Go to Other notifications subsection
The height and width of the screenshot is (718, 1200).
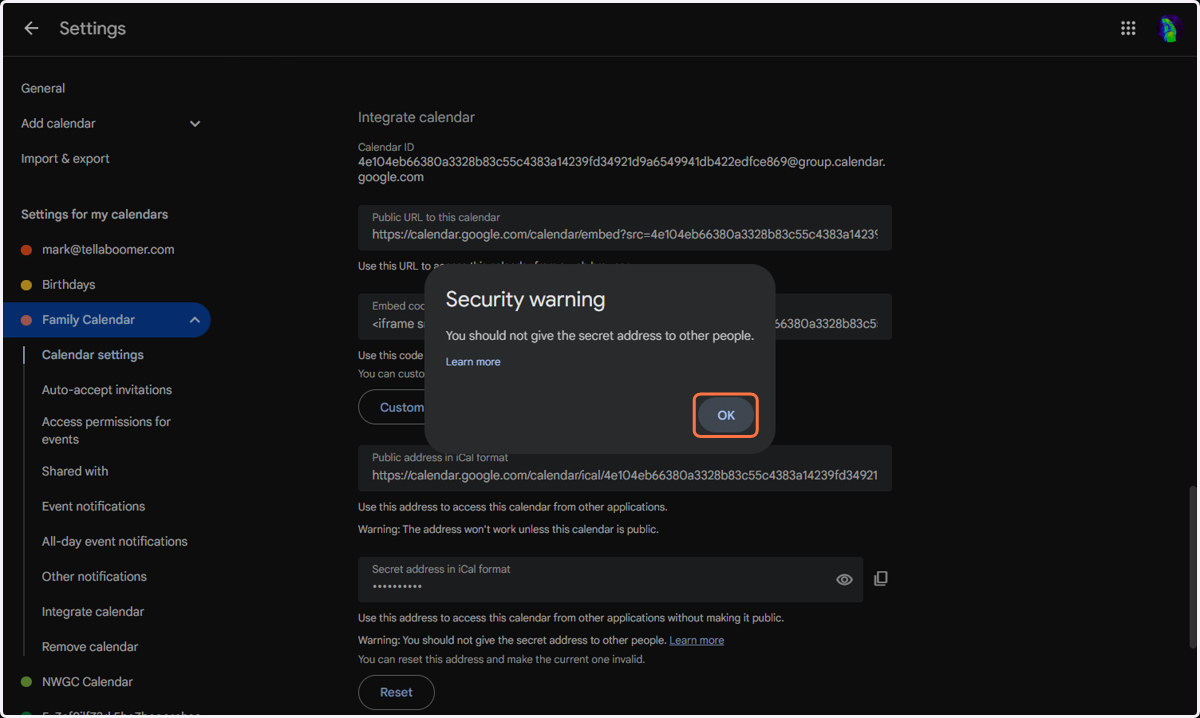[x=94, y=576]
